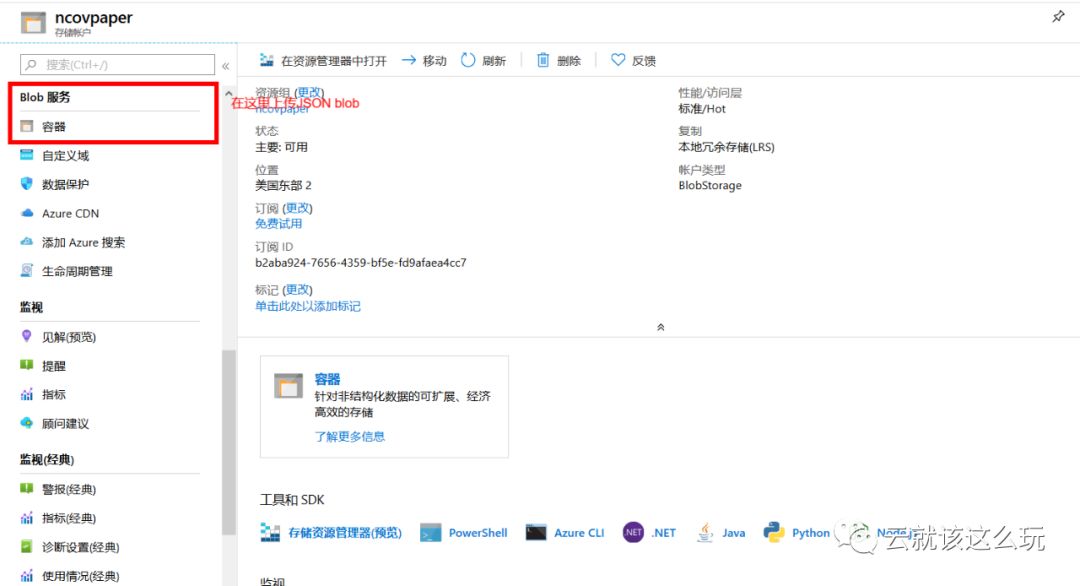
Task: Click the Azure CLI terminal icon
Action: tap(536, 532)
